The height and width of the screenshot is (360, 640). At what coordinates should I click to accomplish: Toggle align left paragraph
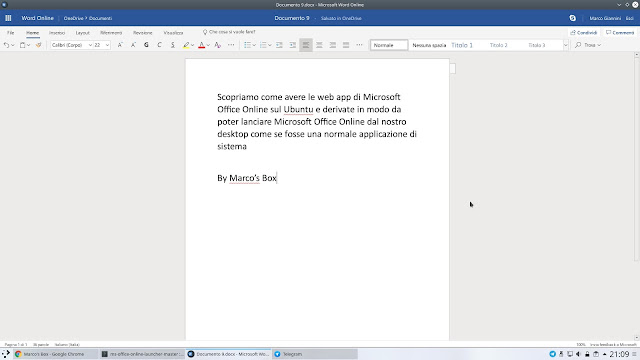[306, 45]
